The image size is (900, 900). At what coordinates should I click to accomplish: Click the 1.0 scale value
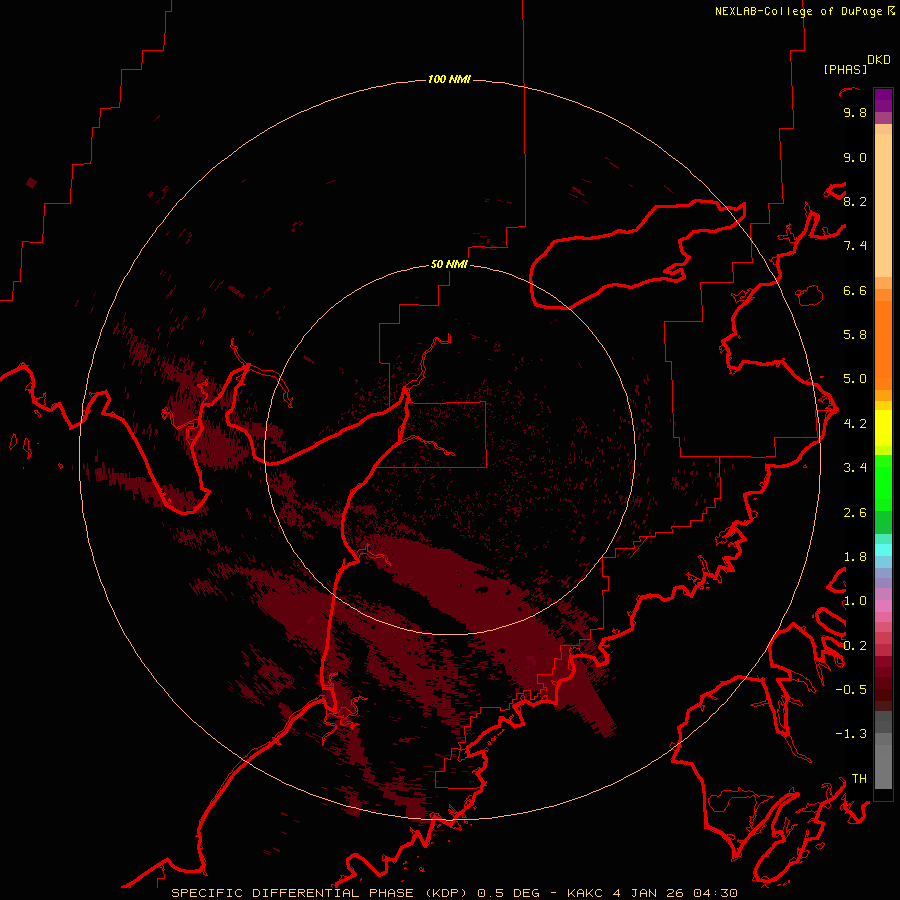click(855, 601)
